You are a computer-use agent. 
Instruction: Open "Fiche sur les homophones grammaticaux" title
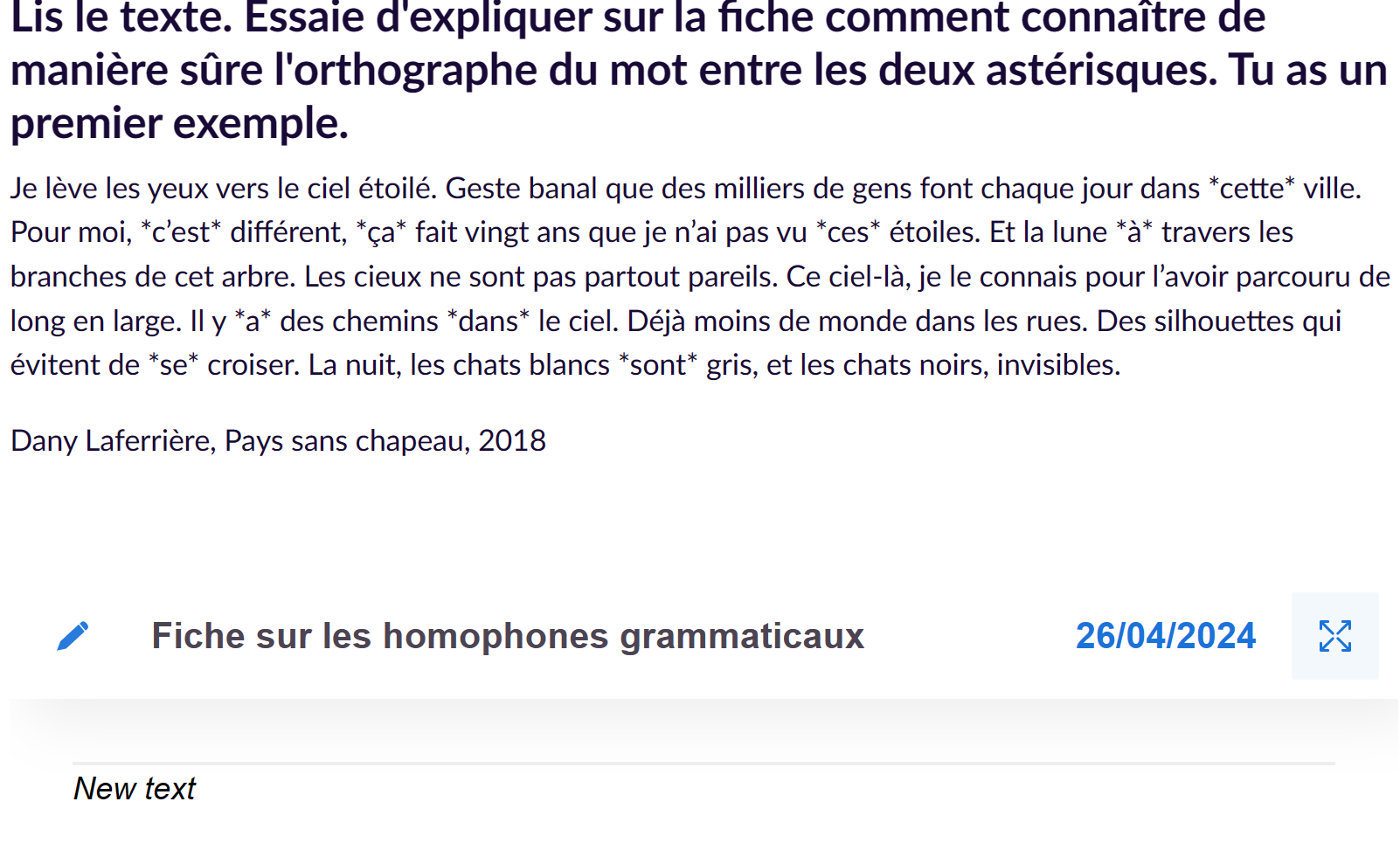point(508,636)
